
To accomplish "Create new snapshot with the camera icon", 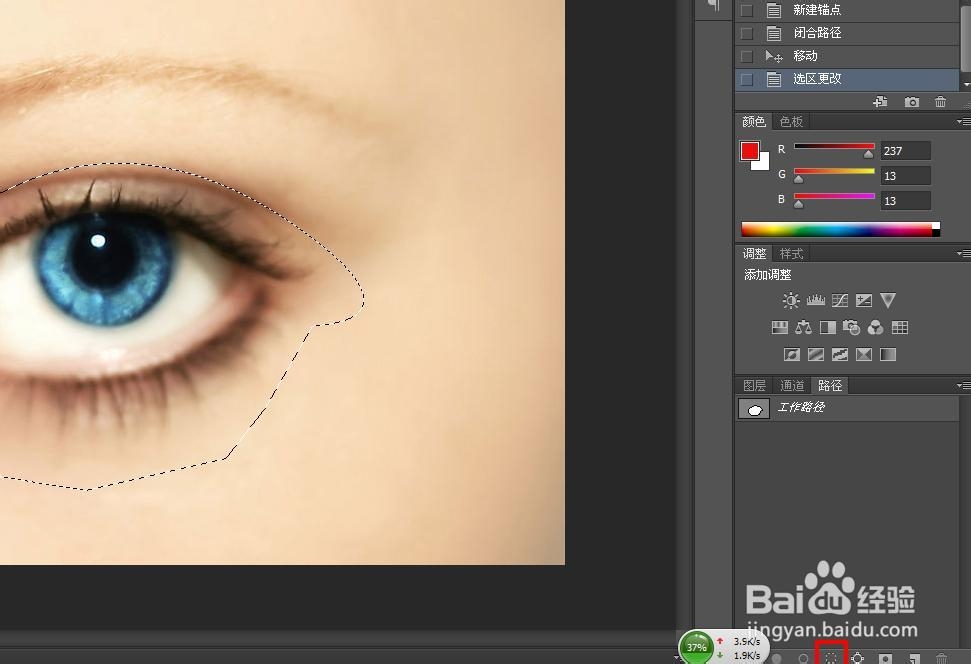I will click(912, 101).
